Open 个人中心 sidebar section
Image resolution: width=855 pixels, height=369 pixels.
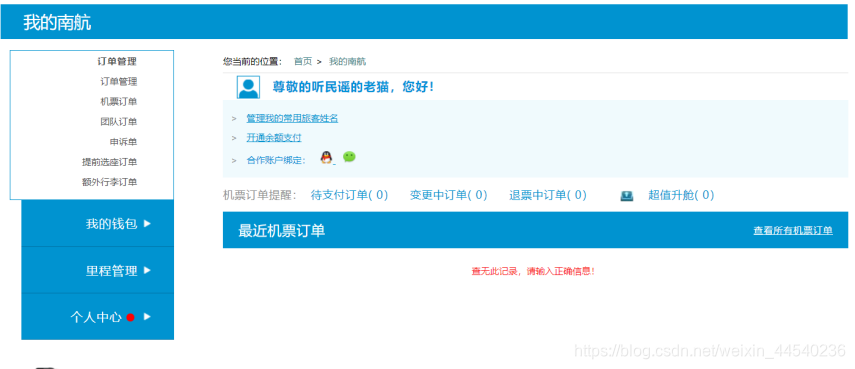(98, 317)
